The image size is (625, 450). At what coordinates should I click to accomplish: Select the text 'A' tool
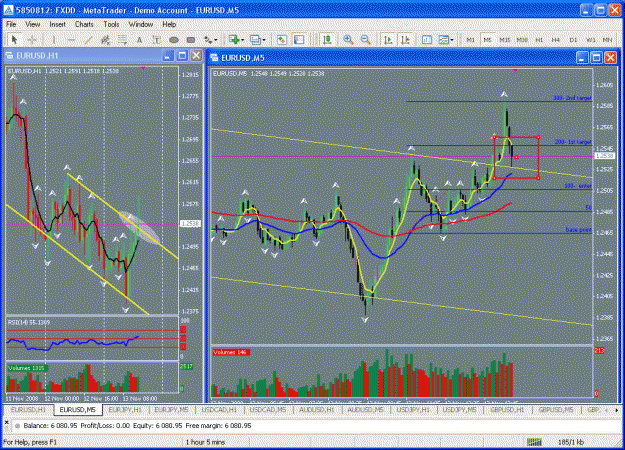[140, 39]
